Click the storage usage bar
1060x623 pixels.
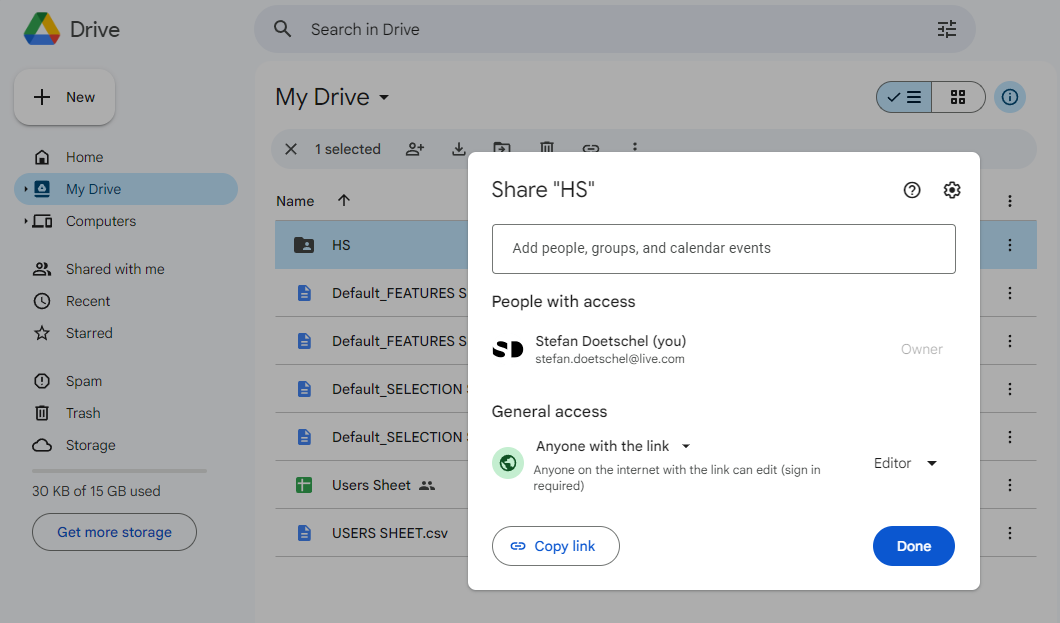[119, 471]
